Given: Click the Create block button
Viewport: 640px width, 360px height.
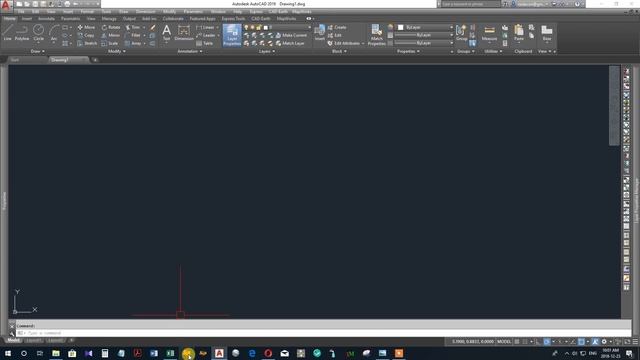Looking at the screenshot, I should (337, 27).
